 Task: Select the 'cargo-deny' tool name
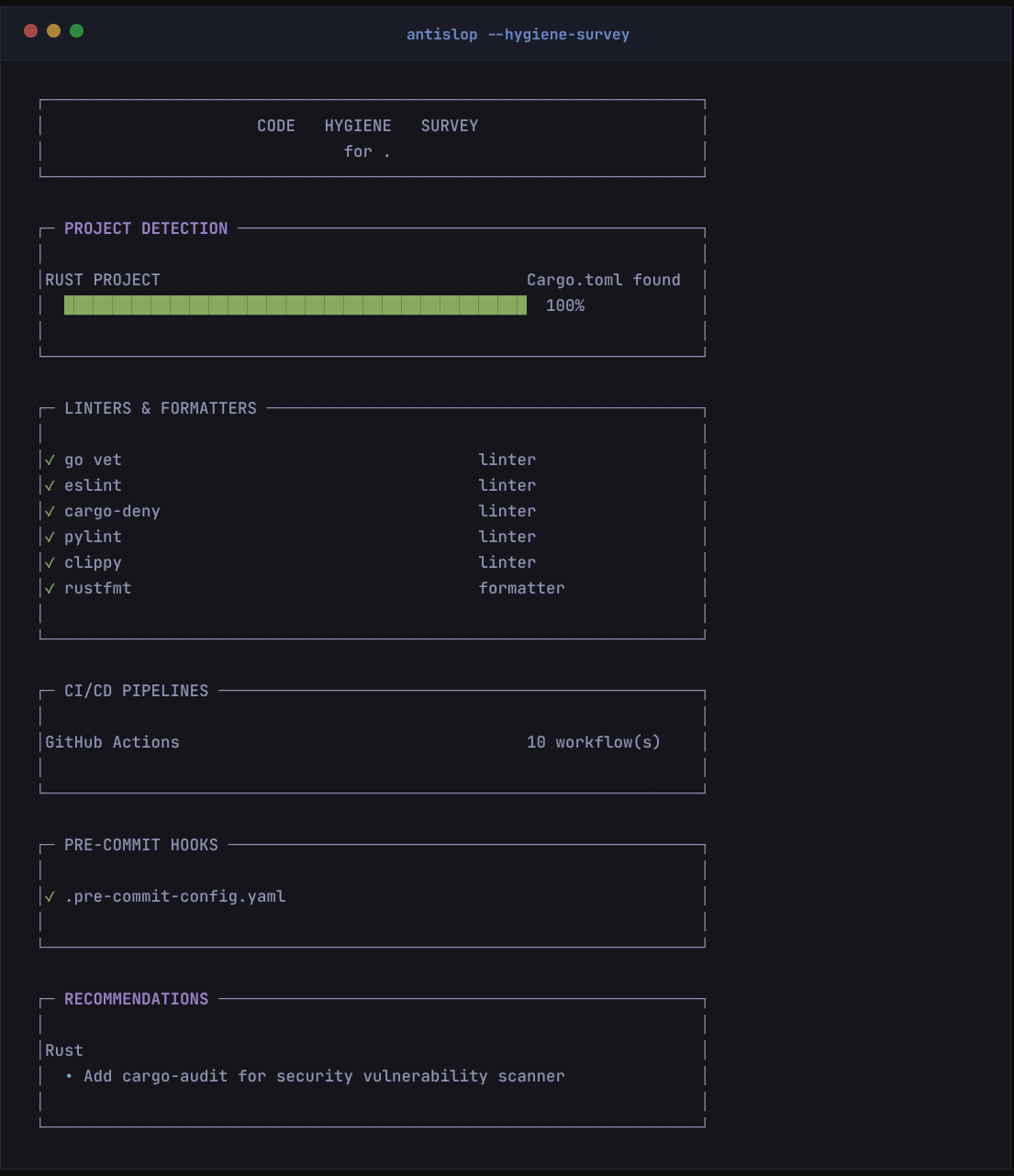pos(112,511)
